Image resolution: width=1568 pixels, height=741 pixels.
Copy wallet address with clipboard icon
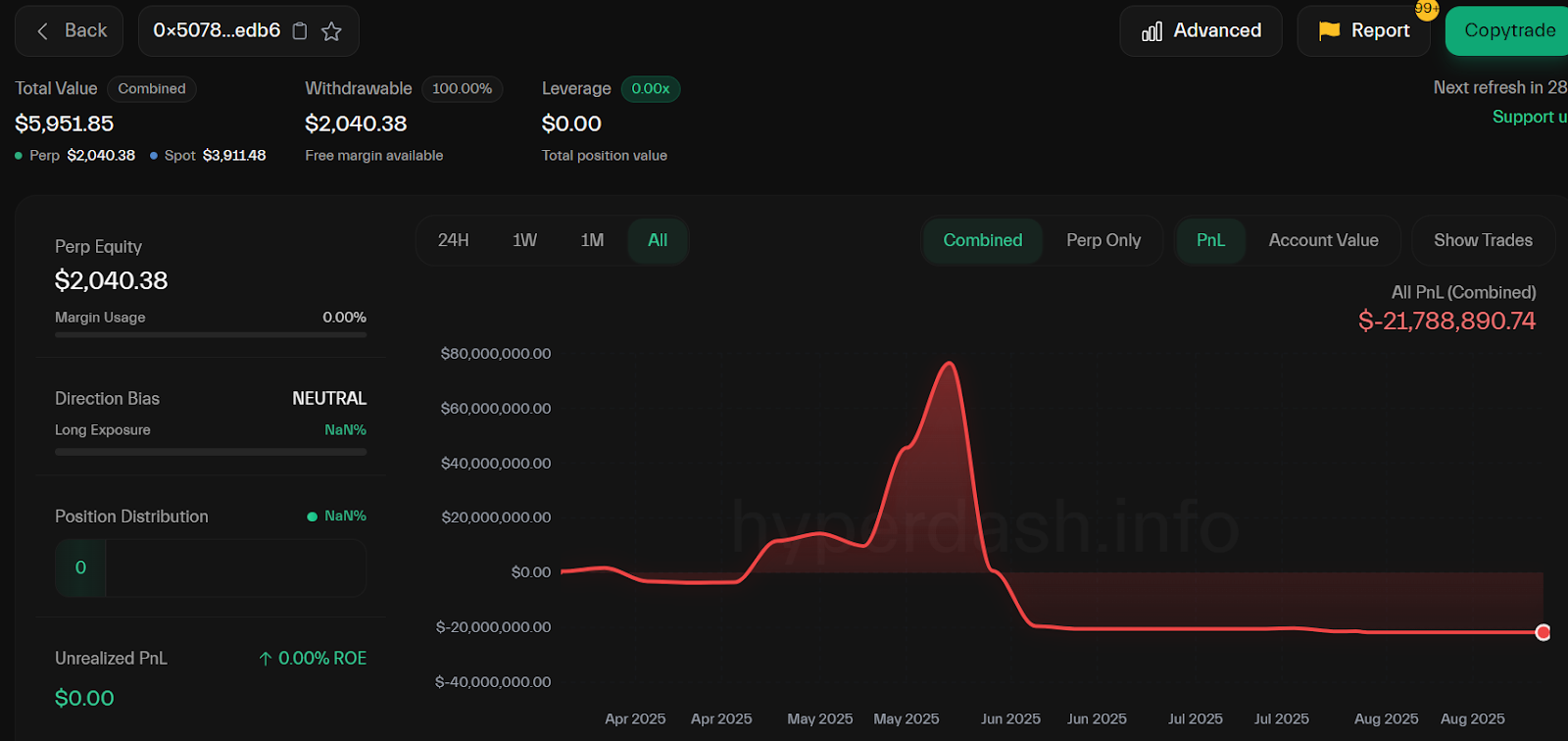(300, 31)
